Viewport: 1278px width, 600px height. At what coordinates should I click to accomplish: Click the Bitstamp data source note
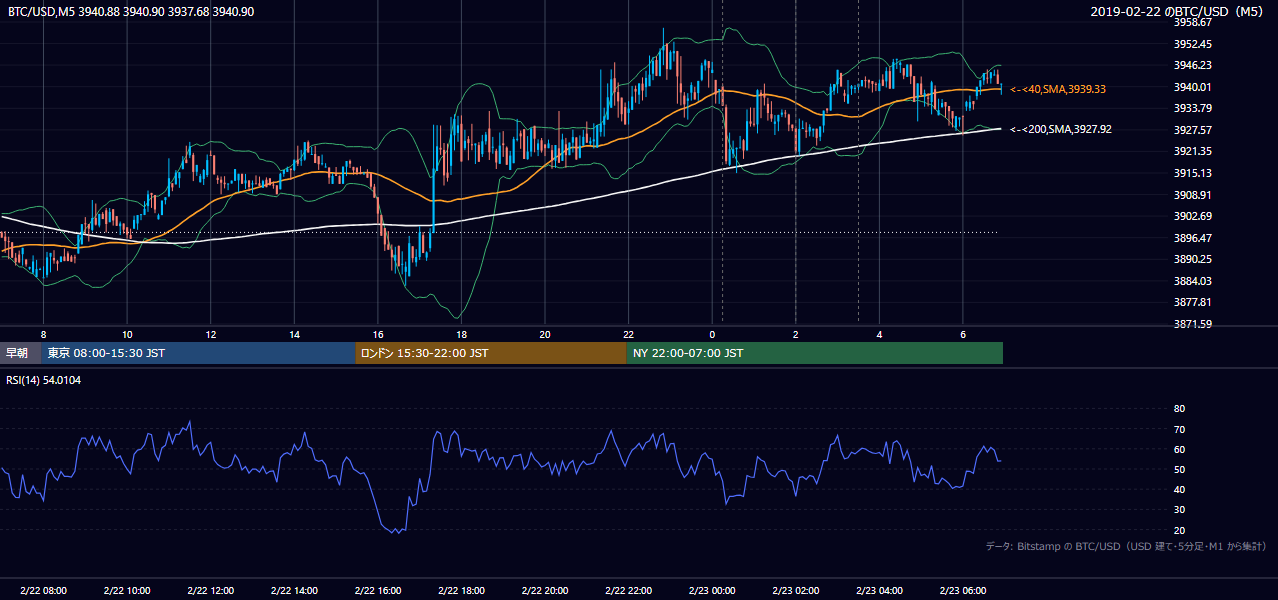(x=1126, y=547)
